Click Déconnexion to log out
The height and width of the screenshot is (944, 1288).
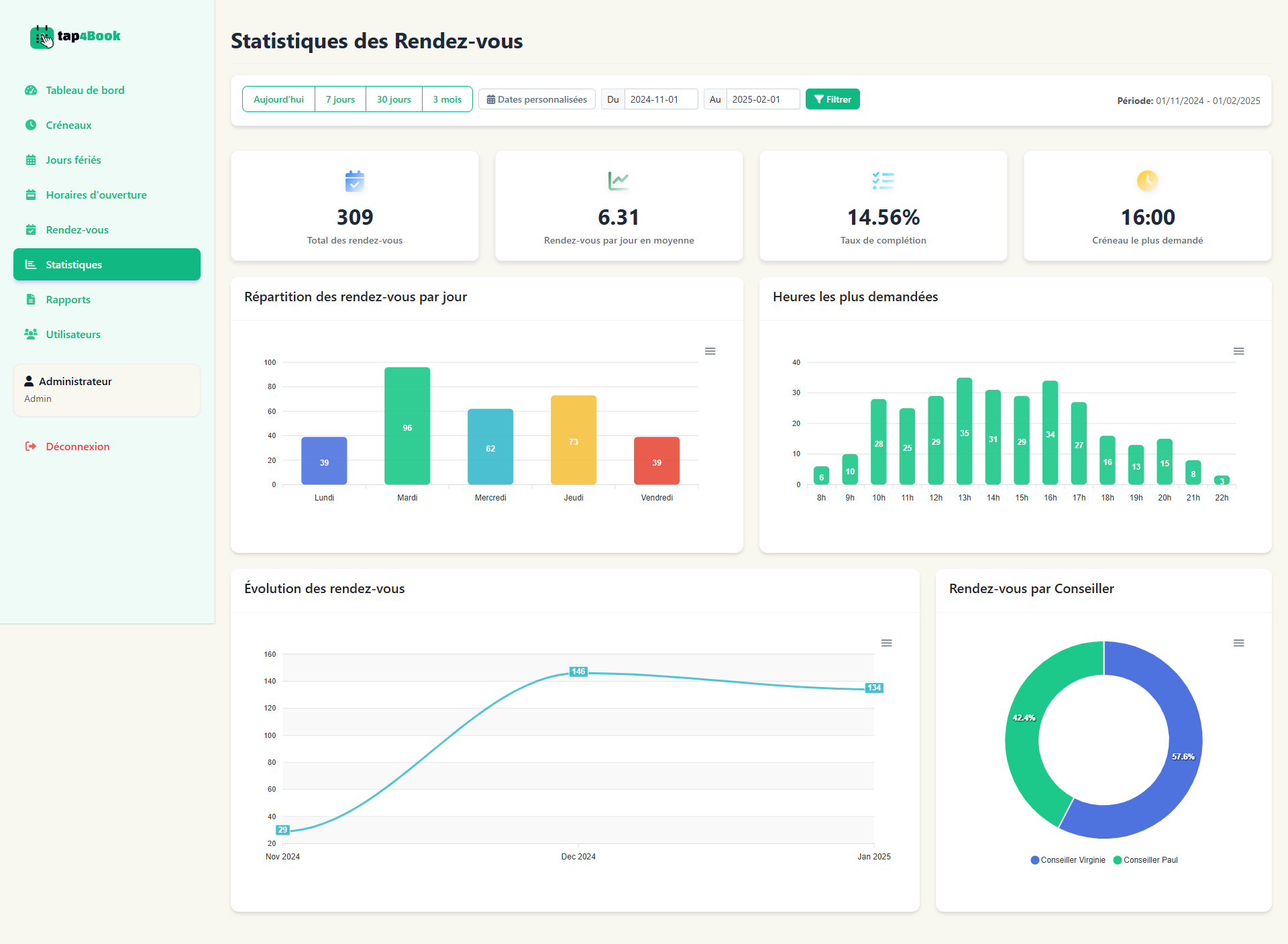coord(77,446)
